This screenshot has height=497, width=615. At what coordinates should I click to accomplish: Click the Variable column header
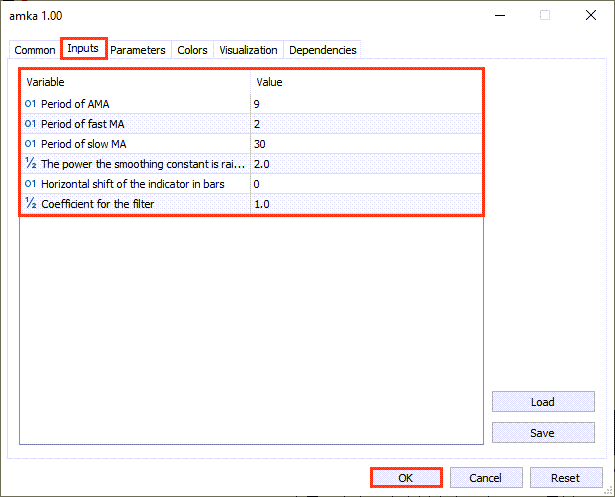pos(135,81)
